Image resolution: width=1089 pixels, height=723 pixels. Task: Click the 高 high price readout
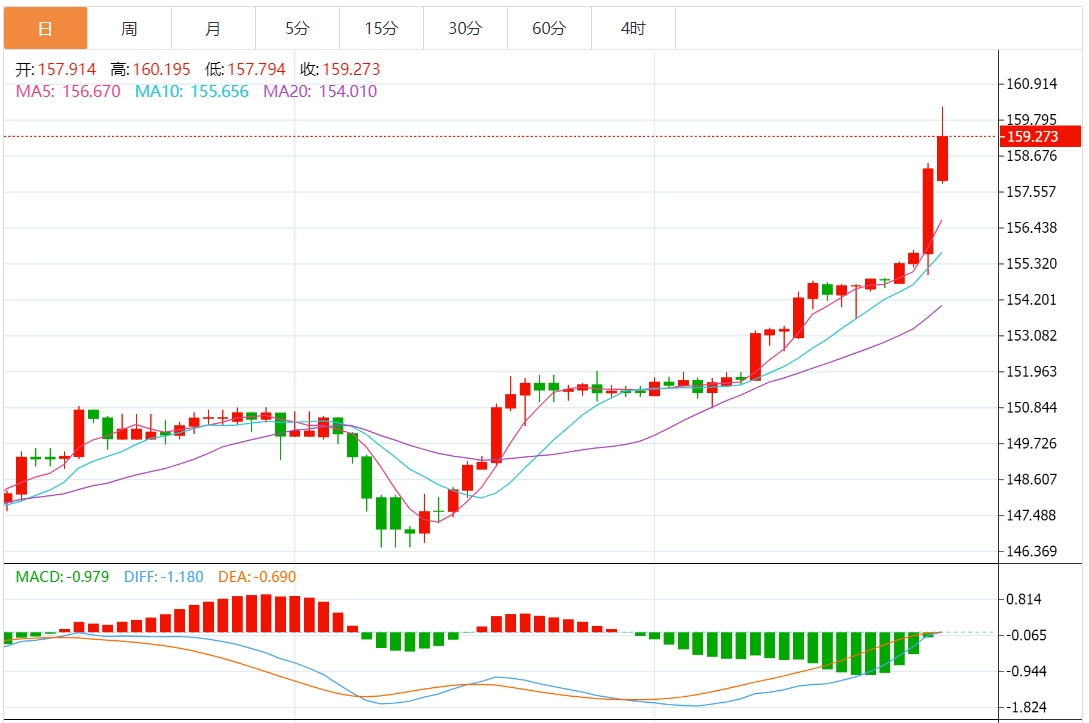pyautogui.click(x=150, y=70)
